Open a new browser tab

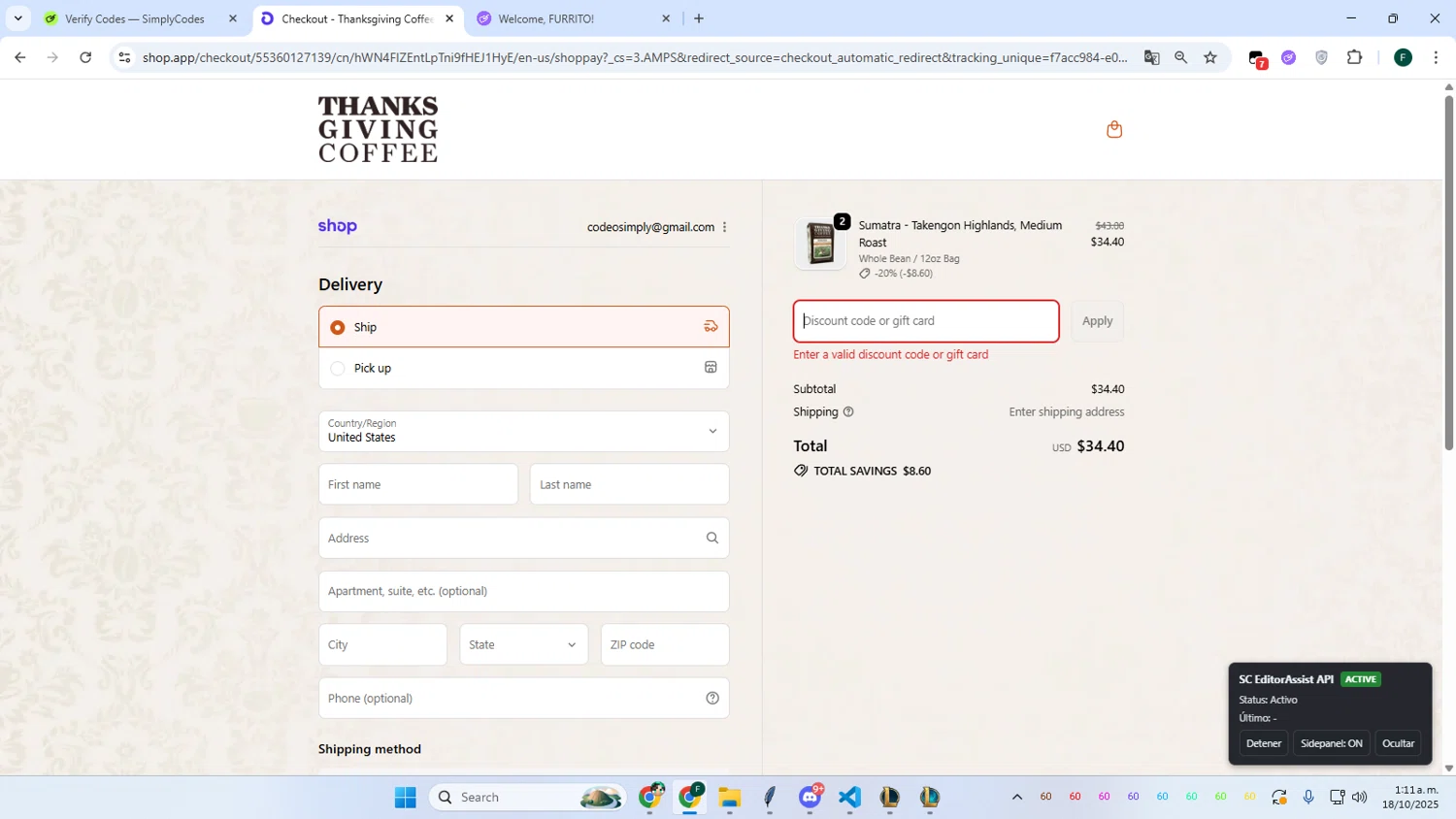click(x=699, y=18)
